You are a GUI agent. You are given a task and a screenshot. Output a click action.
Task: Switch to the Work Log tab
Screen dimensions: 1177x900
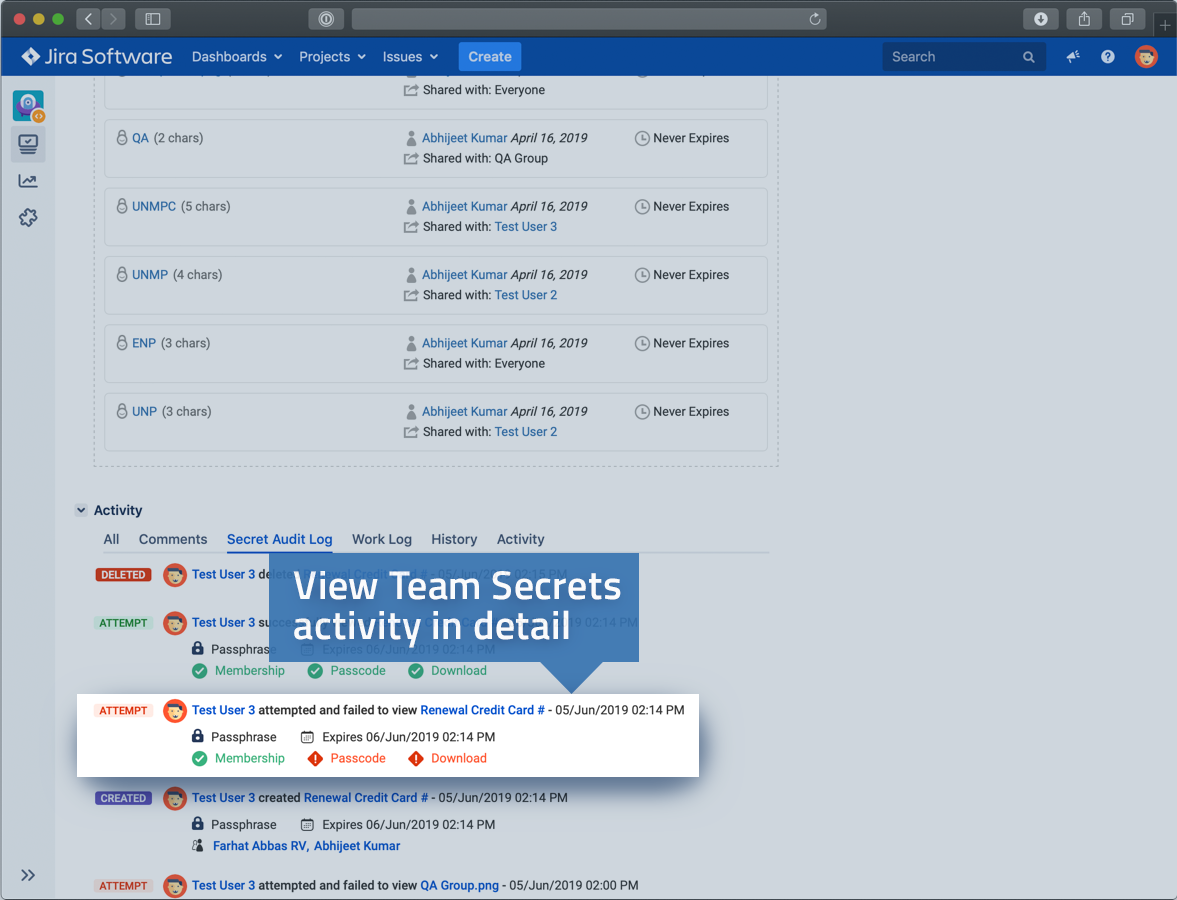click(x=381, y=539)
